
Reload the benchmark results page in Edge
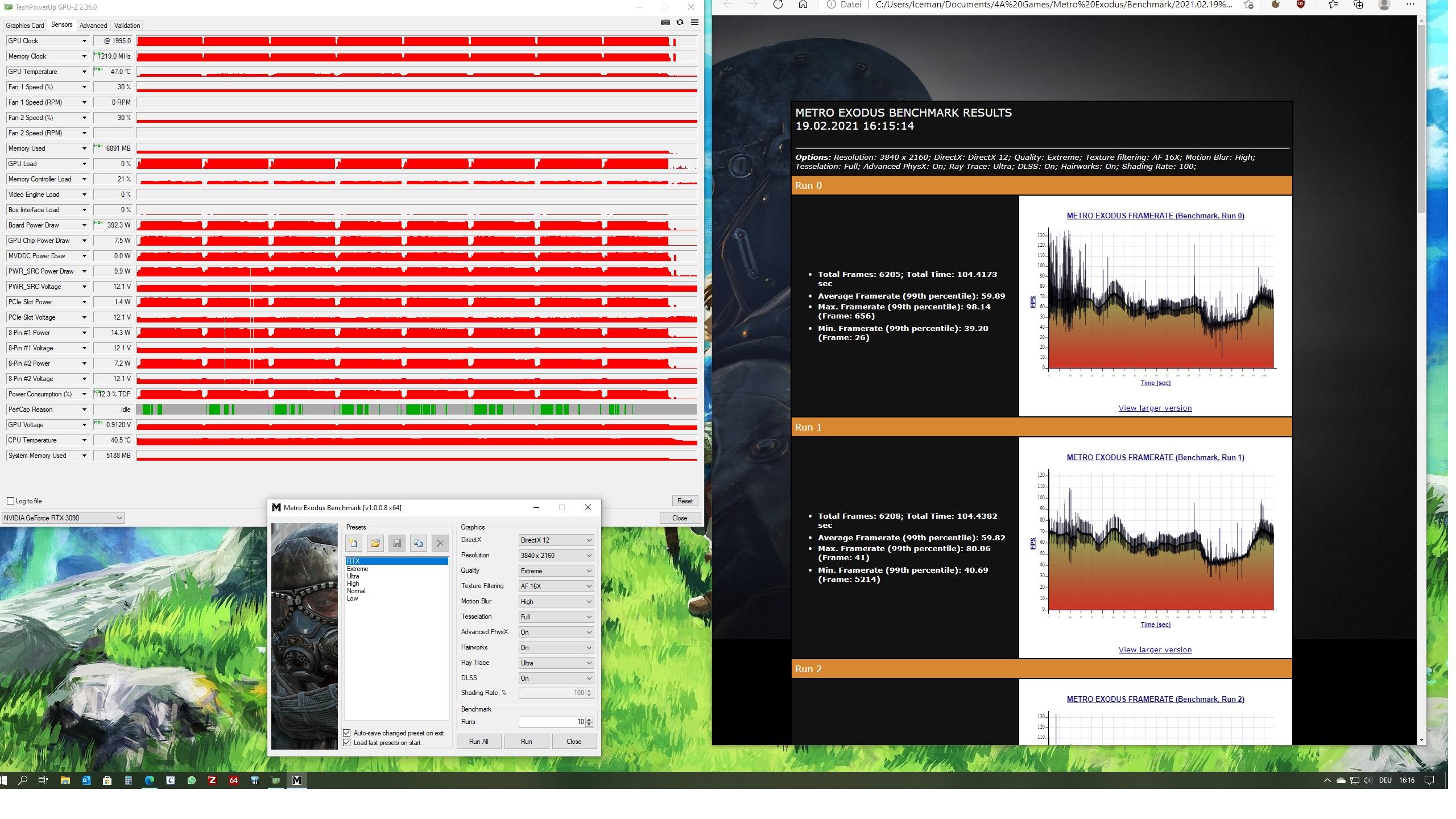[x=777, y=5]
